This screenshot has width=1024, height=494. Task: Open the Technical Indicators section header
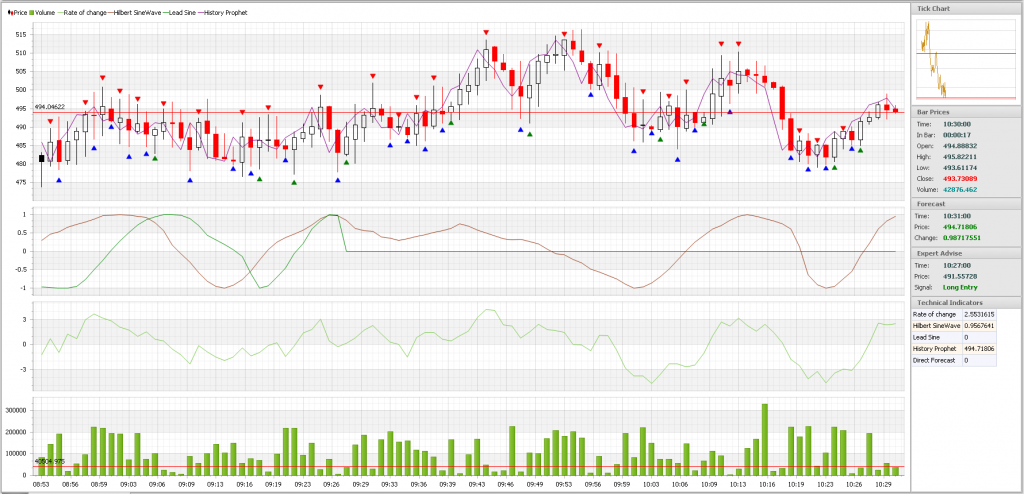[967, 302]
